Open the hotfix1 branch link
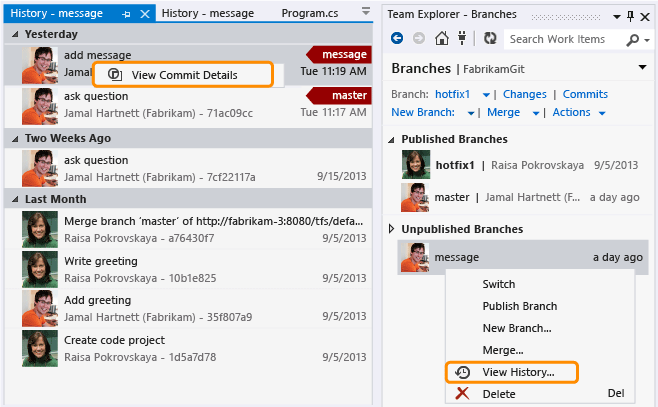This screenshot has height=407, width=658. click(452, 94)
